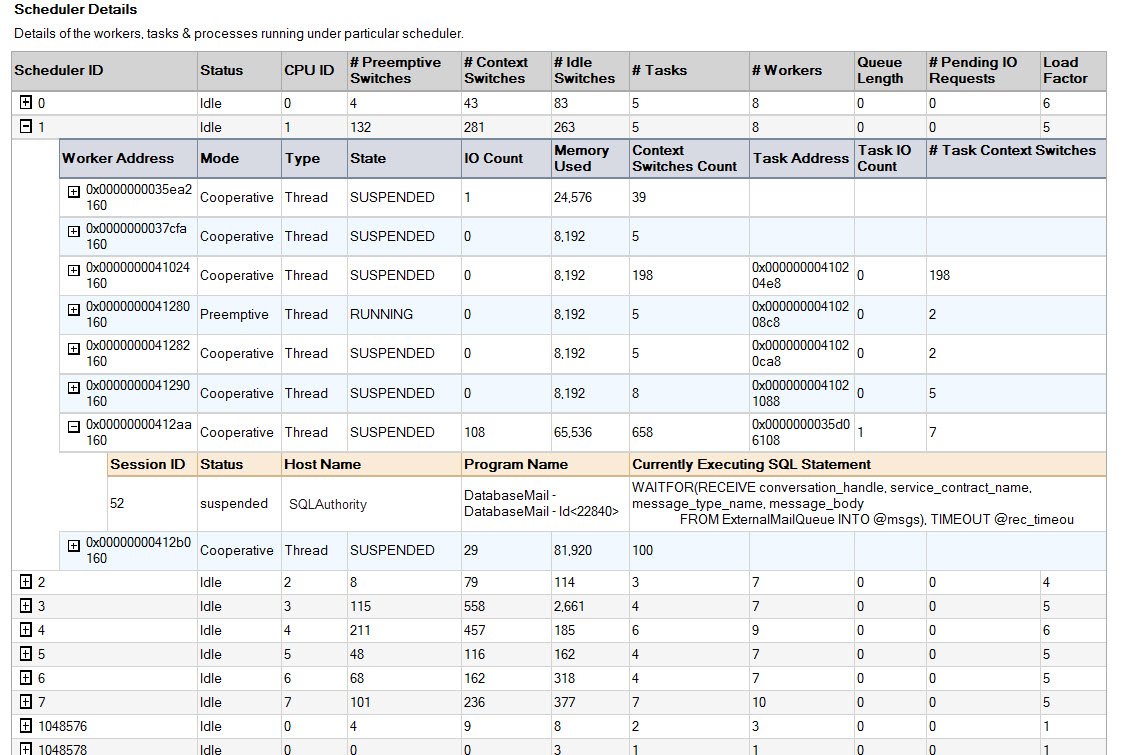1138x755 pixels.
Task: Collapse worker 0x00000000412aa details
Action: click(x=73, y=427)
